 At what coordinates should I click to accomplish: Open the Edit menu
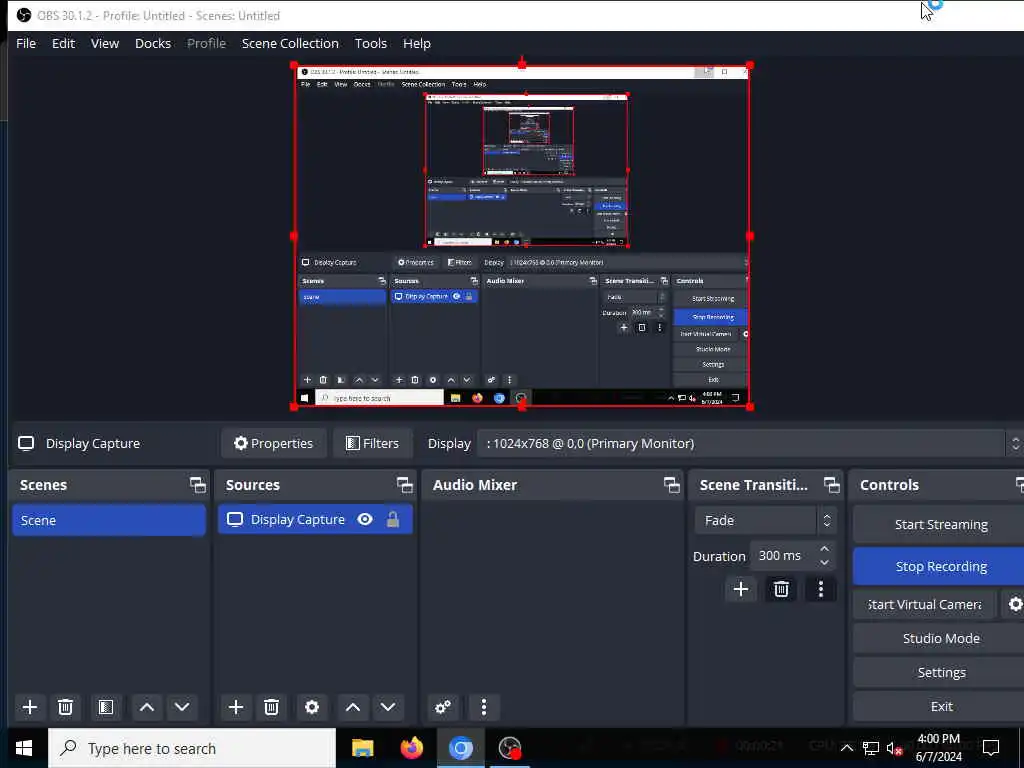click(x=63, y=43)
